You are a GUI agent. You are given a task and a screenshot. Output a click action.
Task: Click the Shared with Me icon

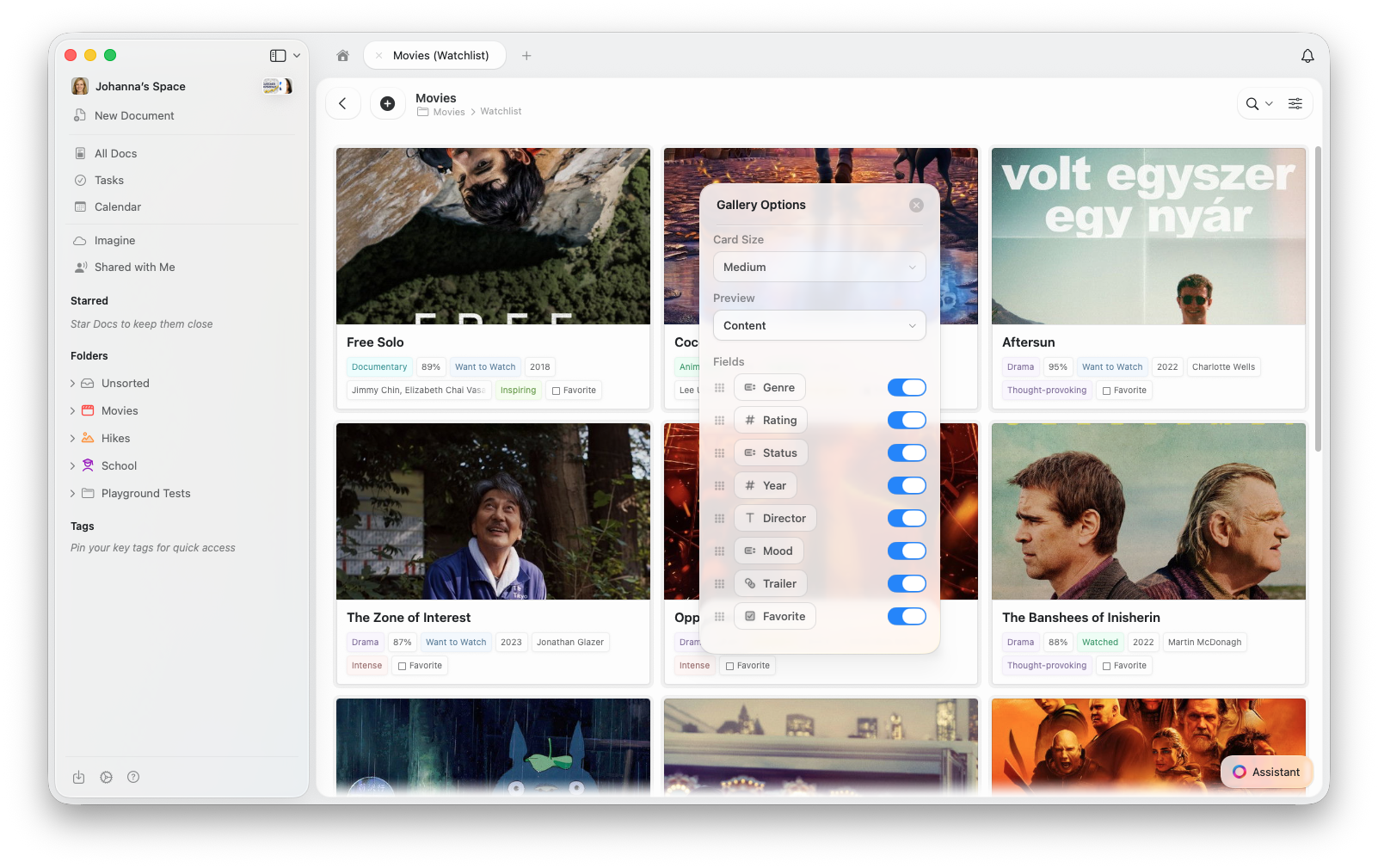click(x=80, y=268)
